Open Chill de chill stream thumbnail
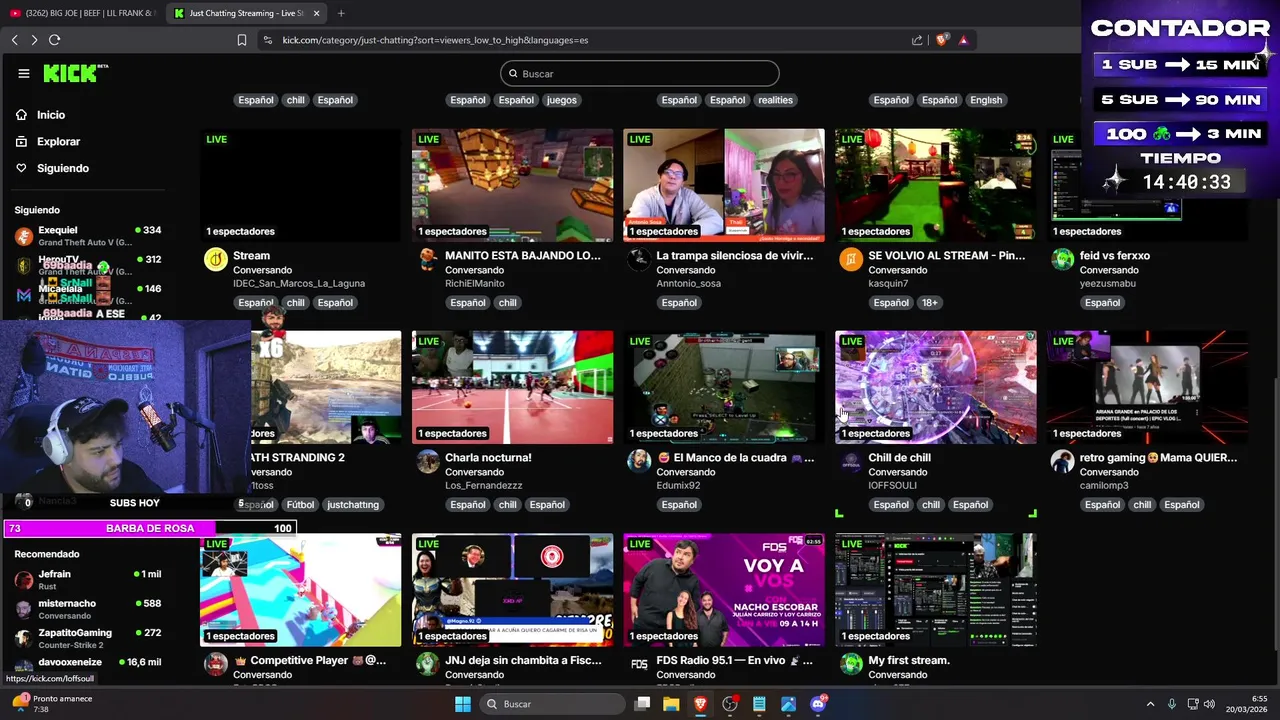 coord(936,387)
